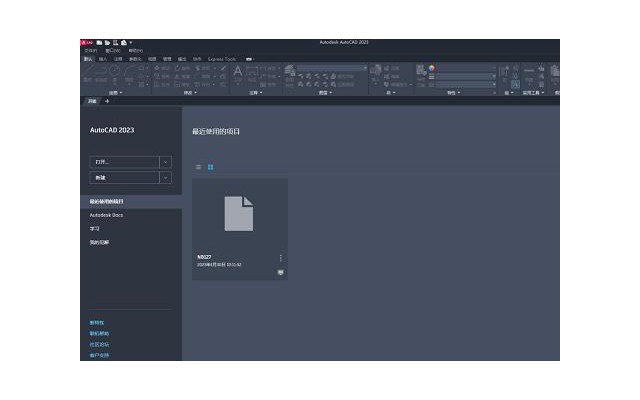Click the plus icon to add new drawing tab
Screen dimensions: 640x400
point(107,101)
